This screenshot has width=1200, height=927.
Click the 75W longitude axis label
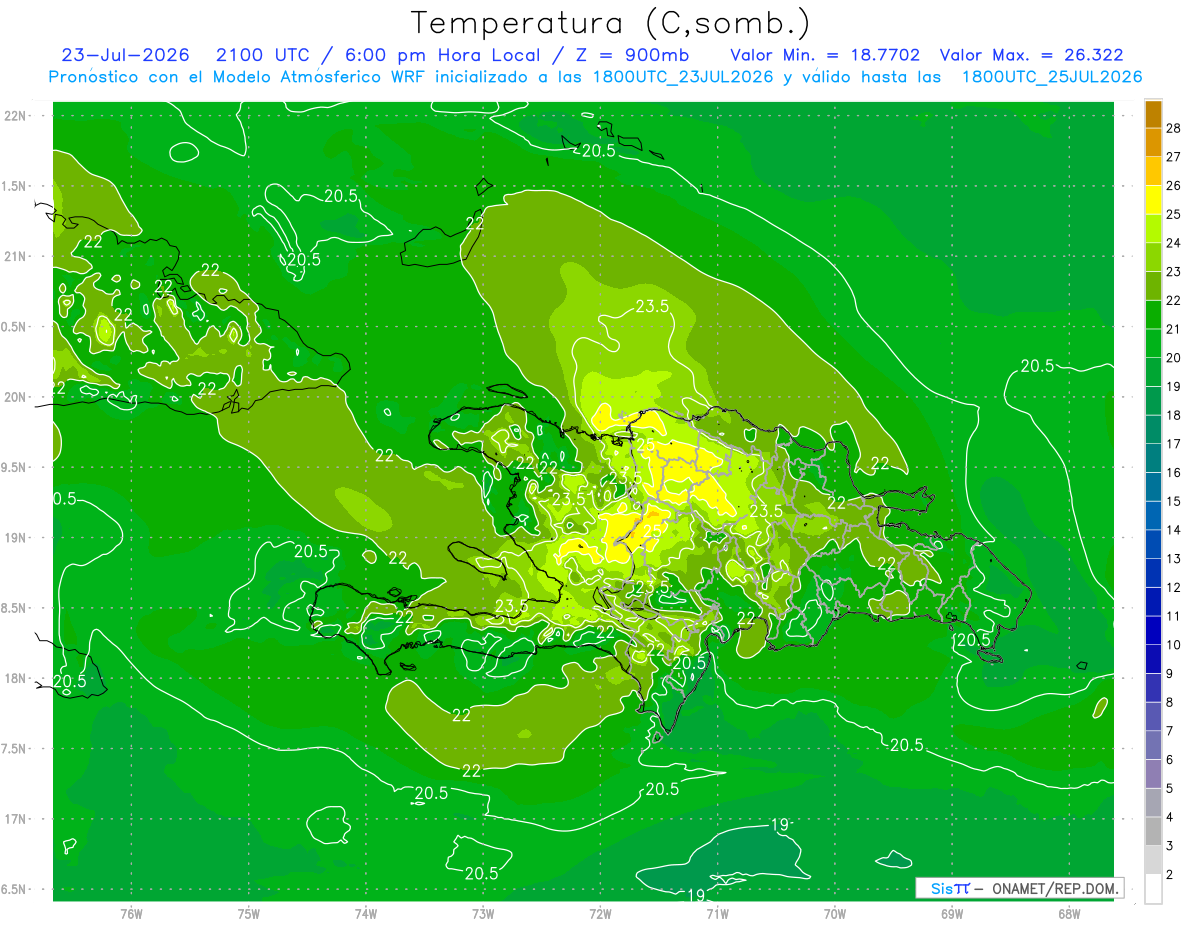pyautogui.click(x=249, y=913)
